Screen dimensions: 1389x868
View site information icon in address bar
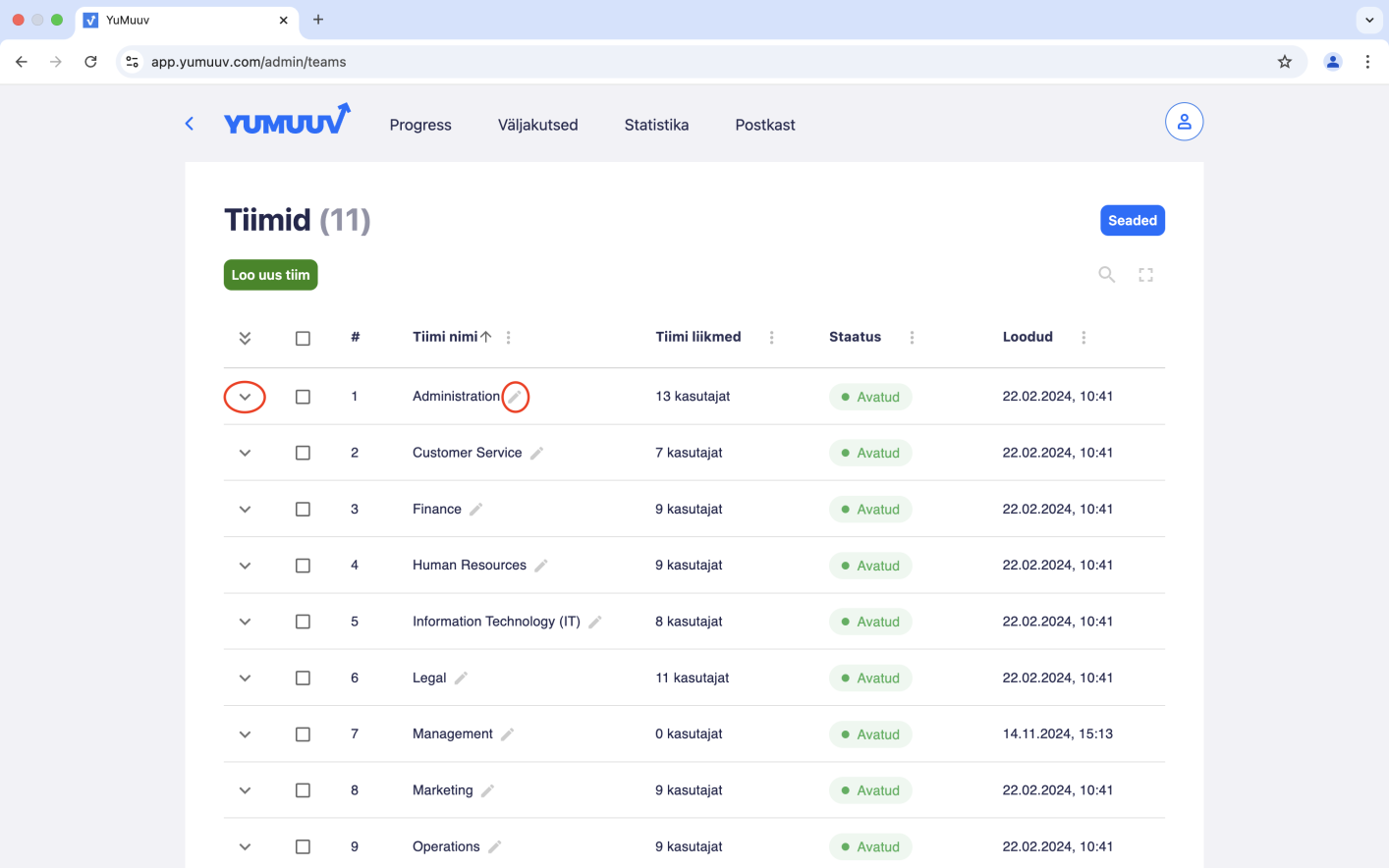(x=133, y=62)
